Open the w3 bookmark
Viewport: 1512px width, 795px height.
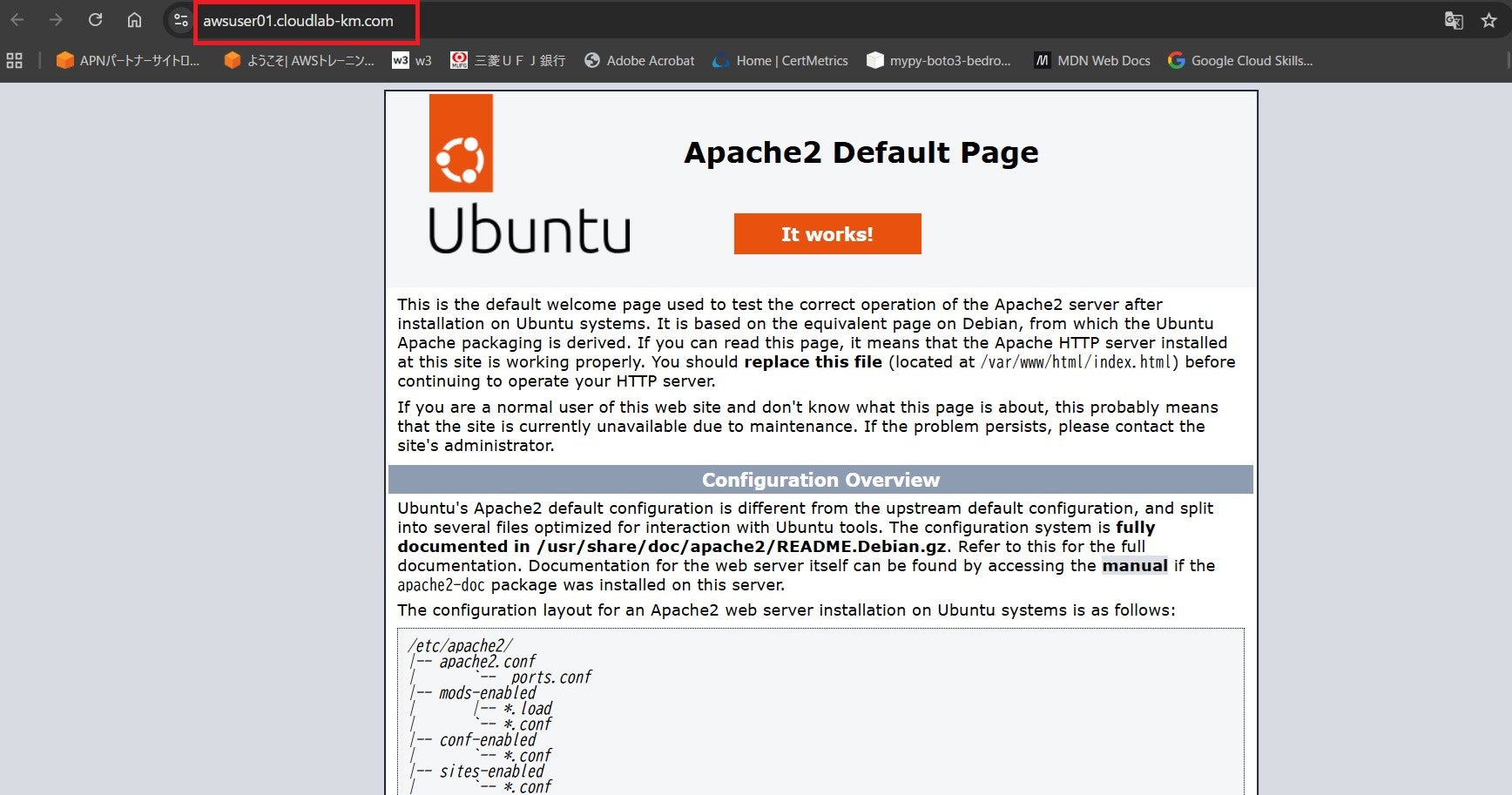[410, 60]
